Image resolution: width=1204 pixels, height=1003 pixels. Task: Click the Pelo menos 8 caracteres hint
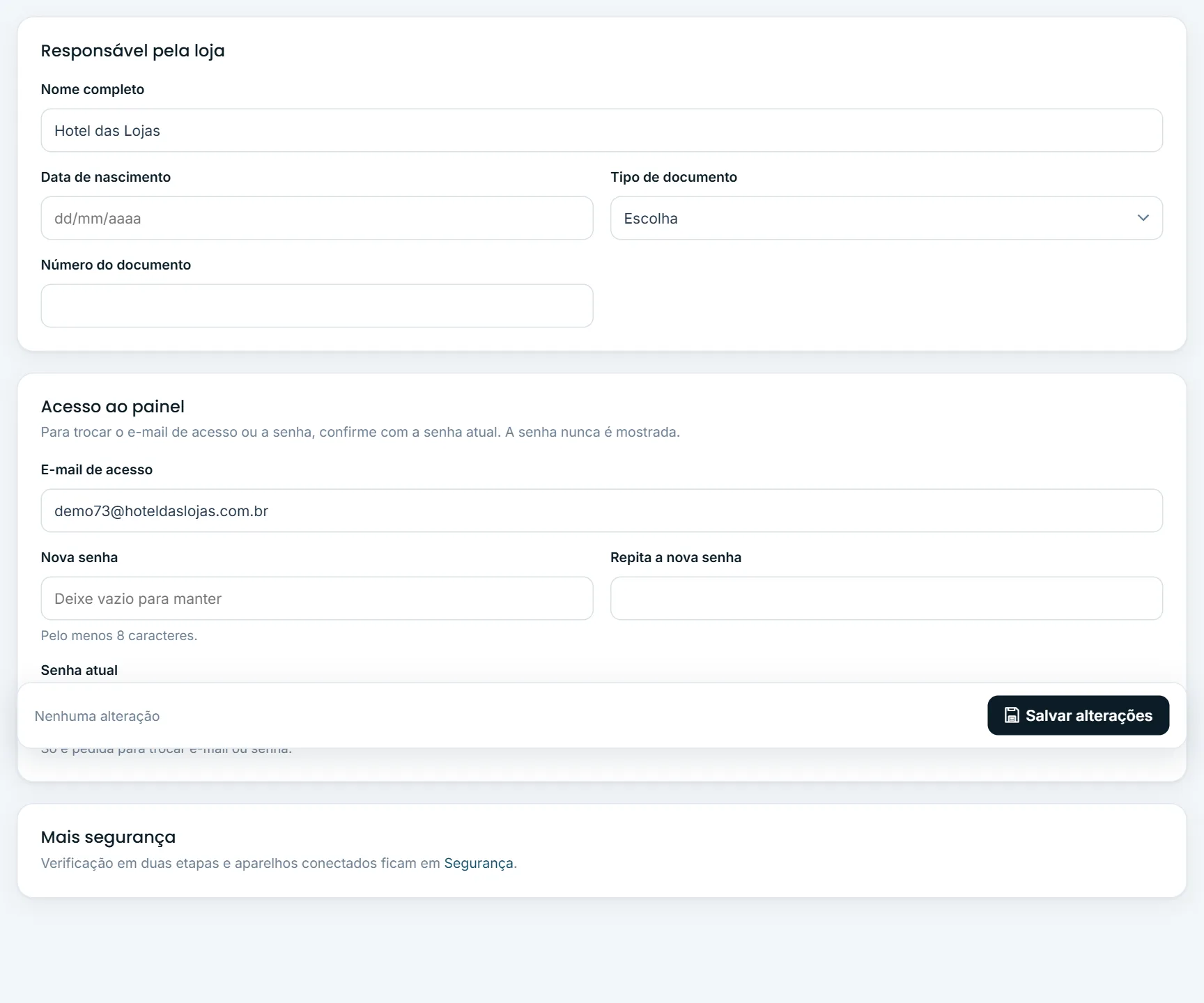coord(119,635)
